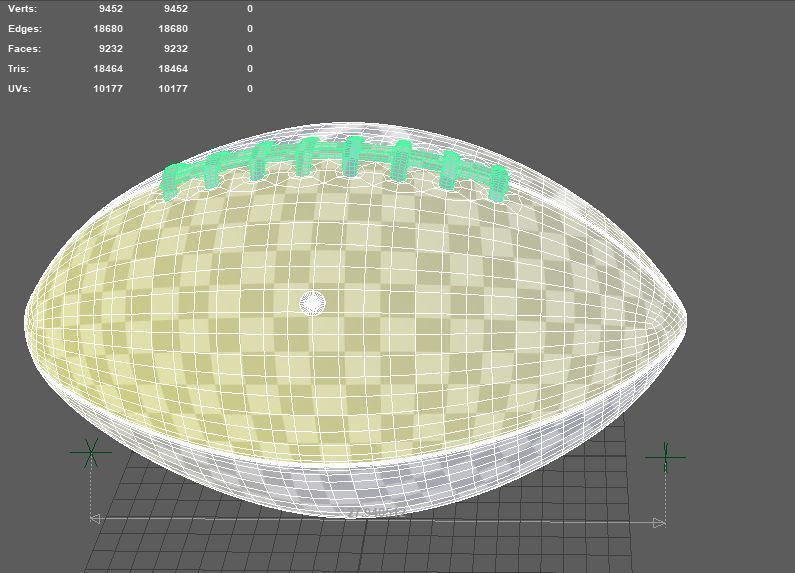The image size is (795, 573).
Task: Click the "UVs:" label in poly count HUD
Action: [19, 88]
